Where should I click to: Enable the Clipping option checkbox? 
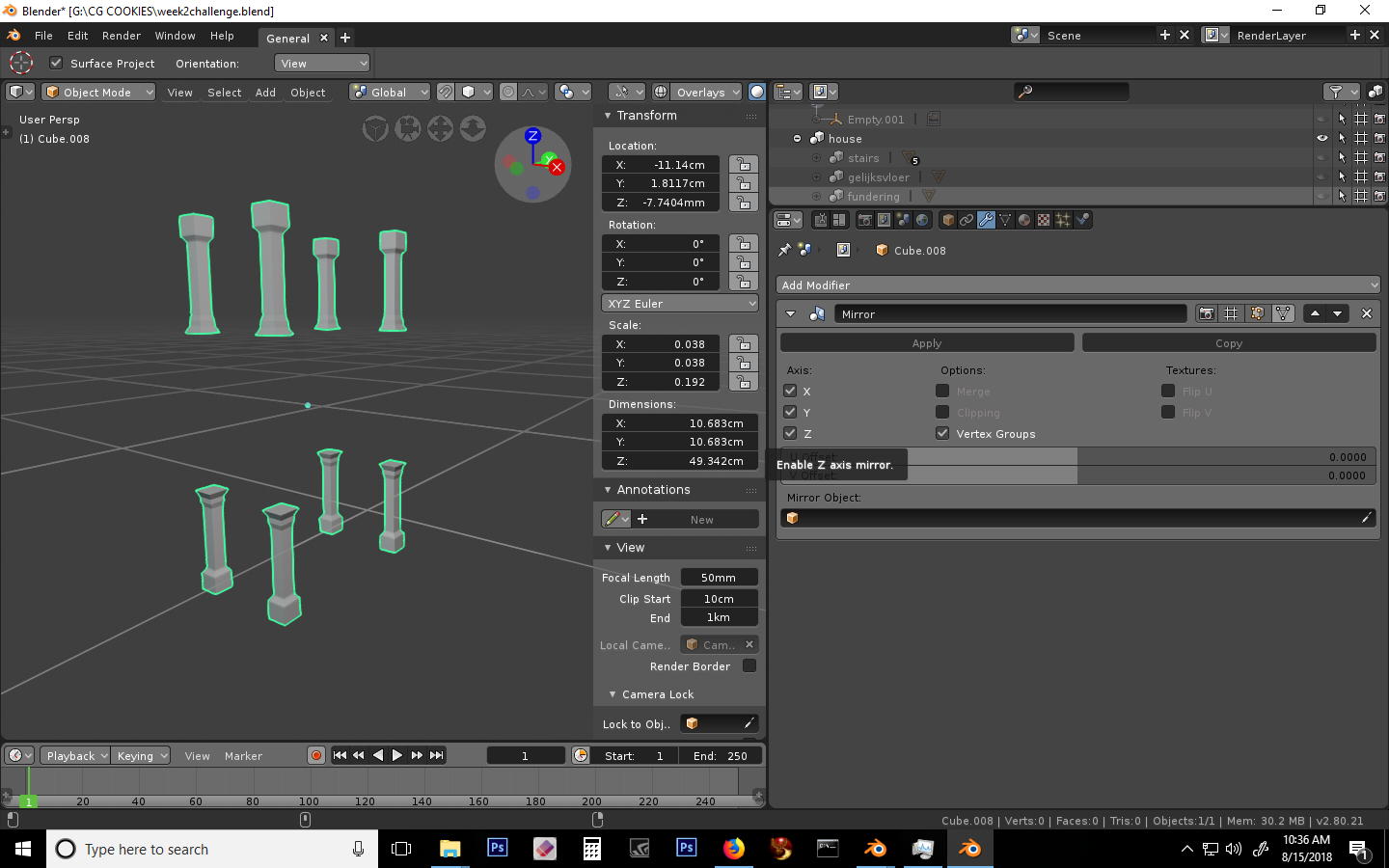[942, 412]
